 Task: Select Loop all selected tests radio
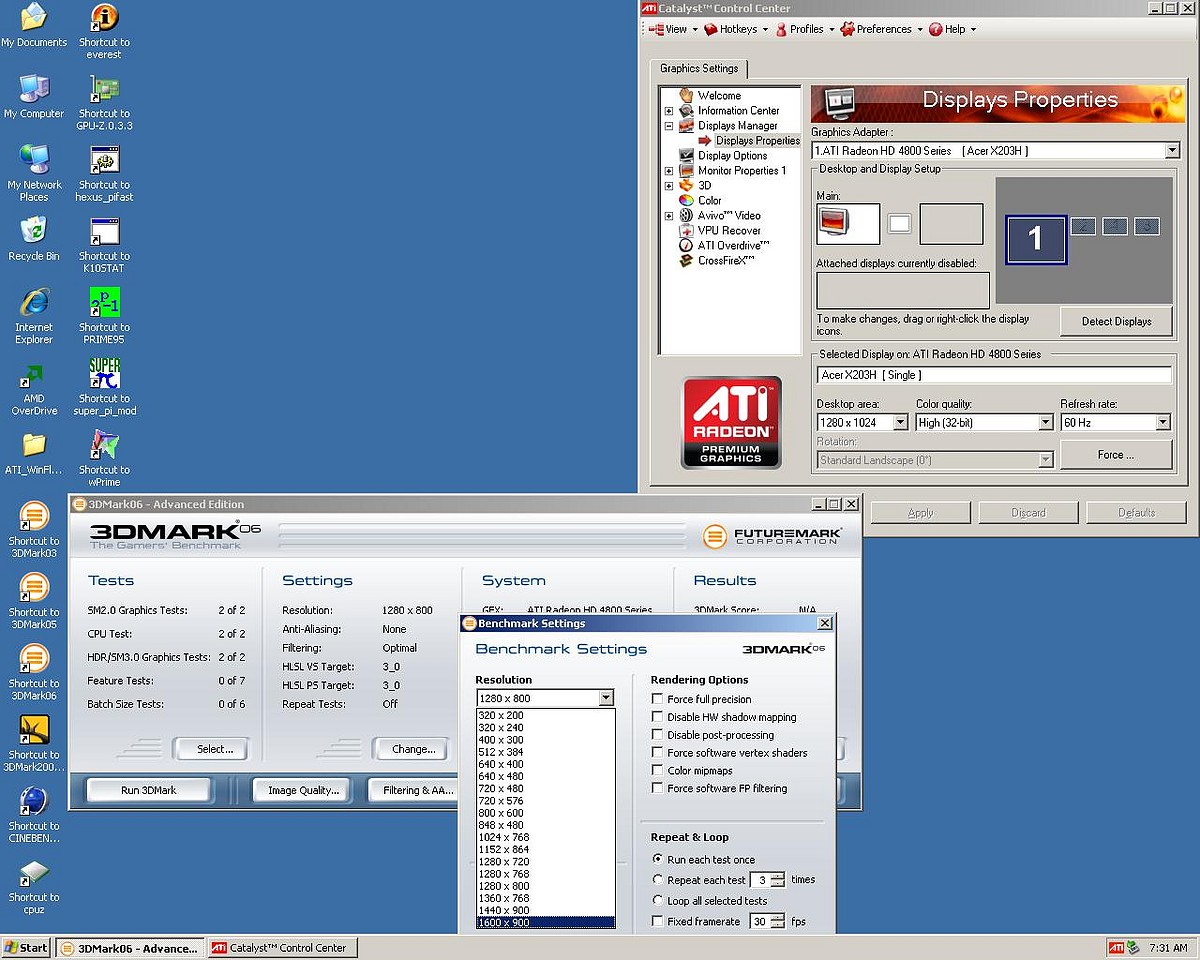657,901
